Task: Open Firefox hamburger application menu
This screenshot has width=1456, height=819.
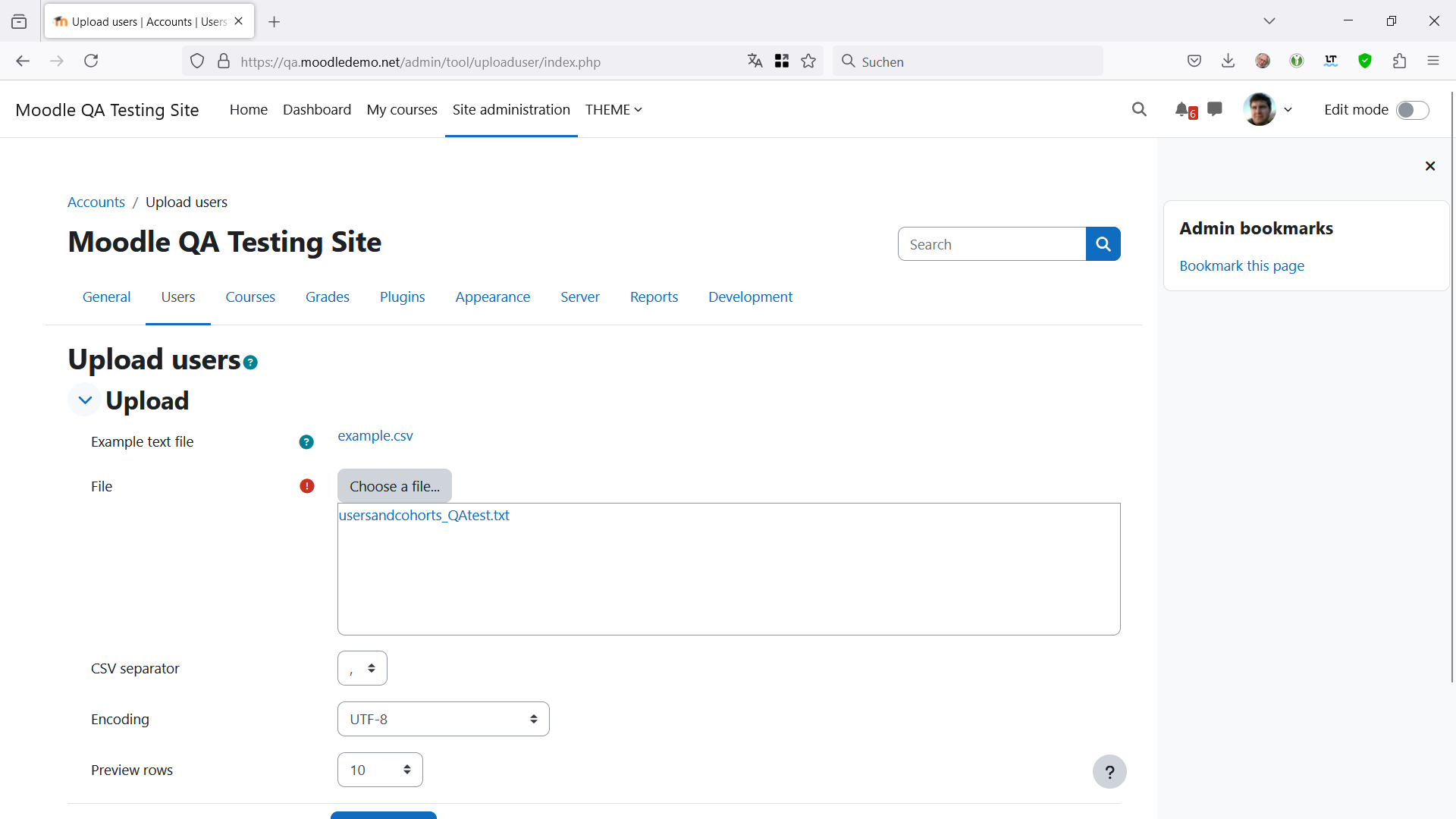Action: [x=1433, y=61]
